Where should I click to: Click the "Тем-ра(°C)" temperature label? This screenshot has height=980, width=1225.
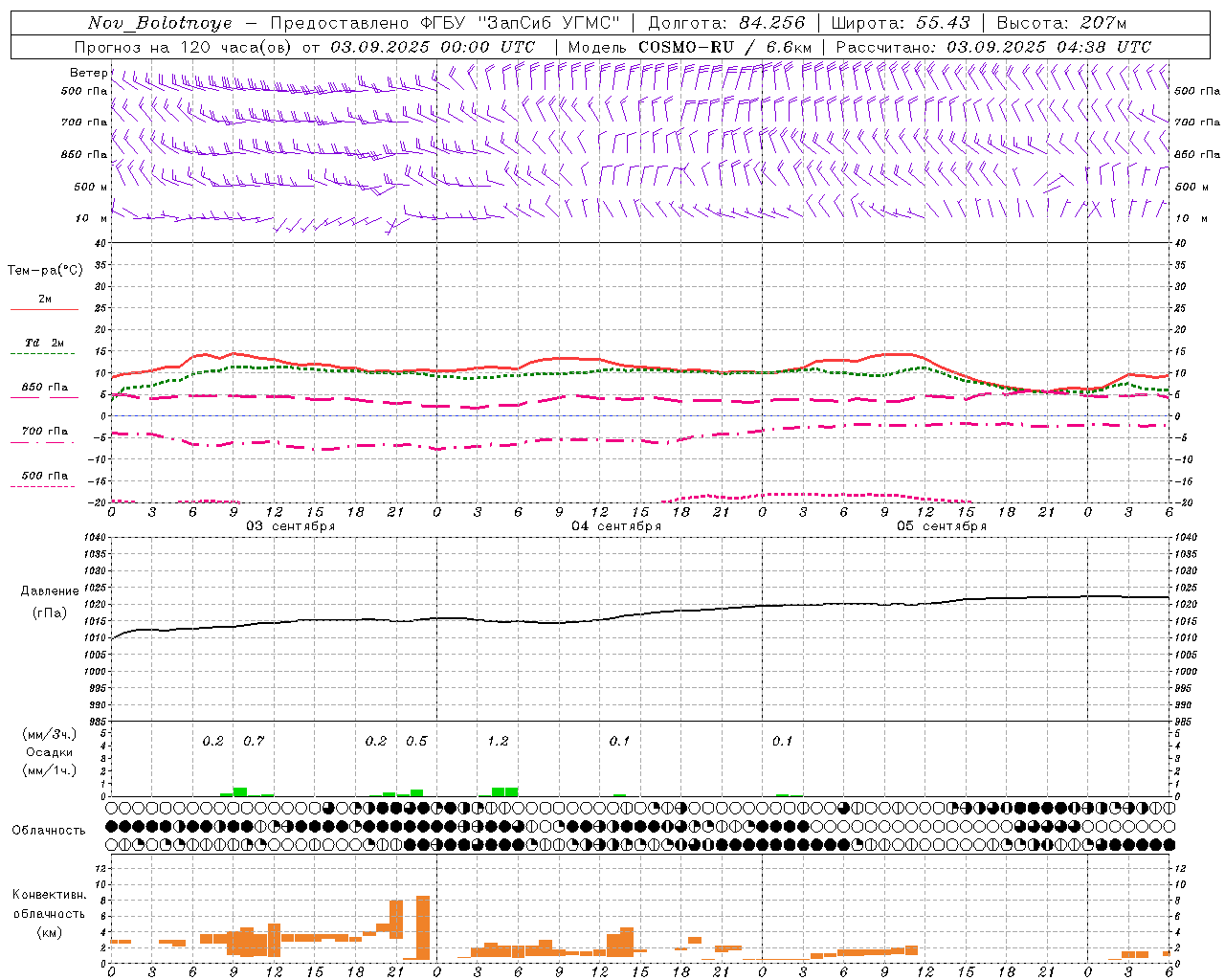coord(45,270)
